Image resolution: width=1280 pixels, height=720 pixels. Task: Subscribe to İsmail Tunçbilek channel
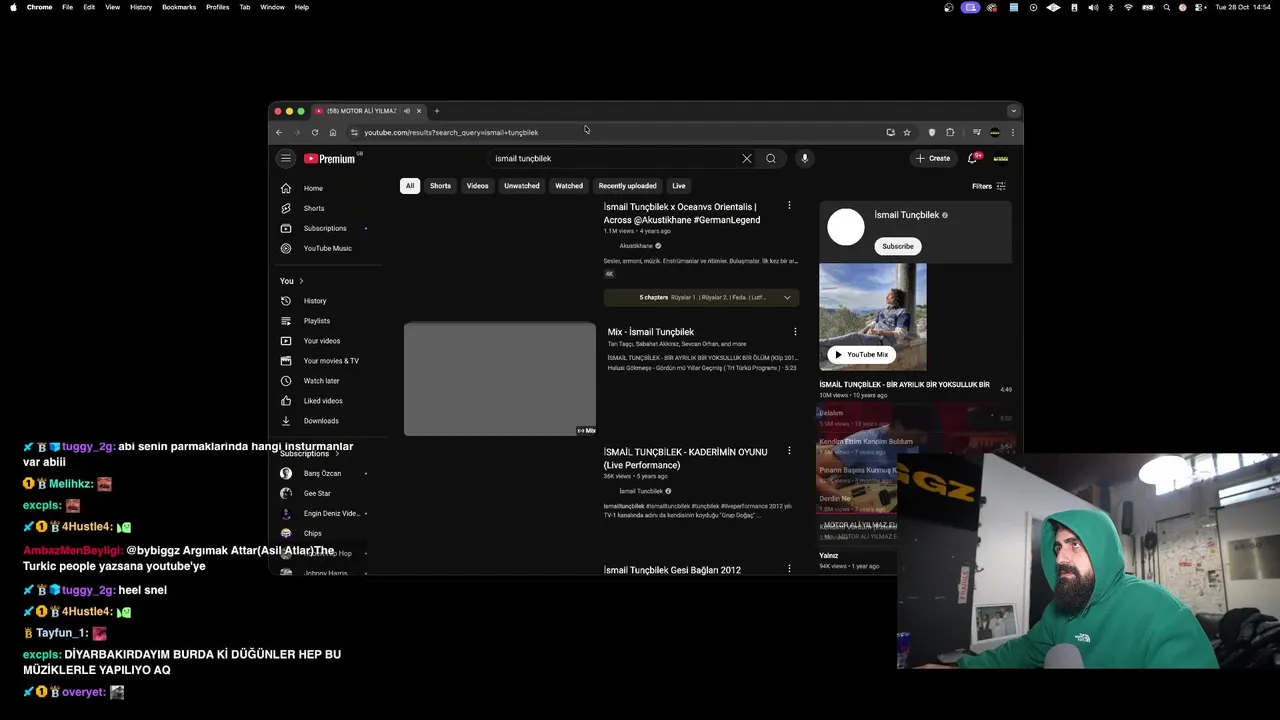pyautogui.click(x=897, y=246)
